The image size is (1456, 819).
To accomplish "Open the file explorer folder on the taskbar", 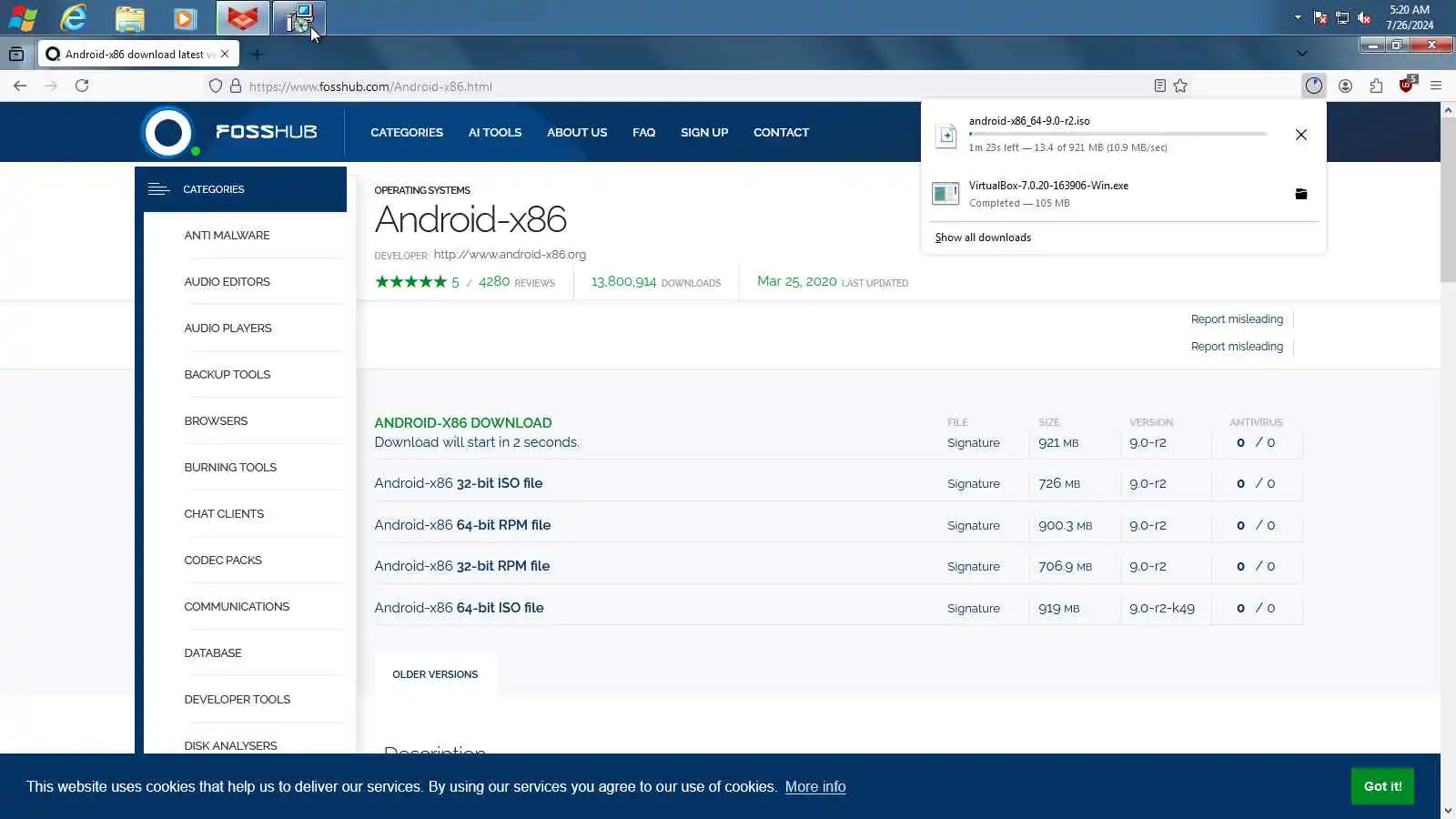I will coord(130,17).
